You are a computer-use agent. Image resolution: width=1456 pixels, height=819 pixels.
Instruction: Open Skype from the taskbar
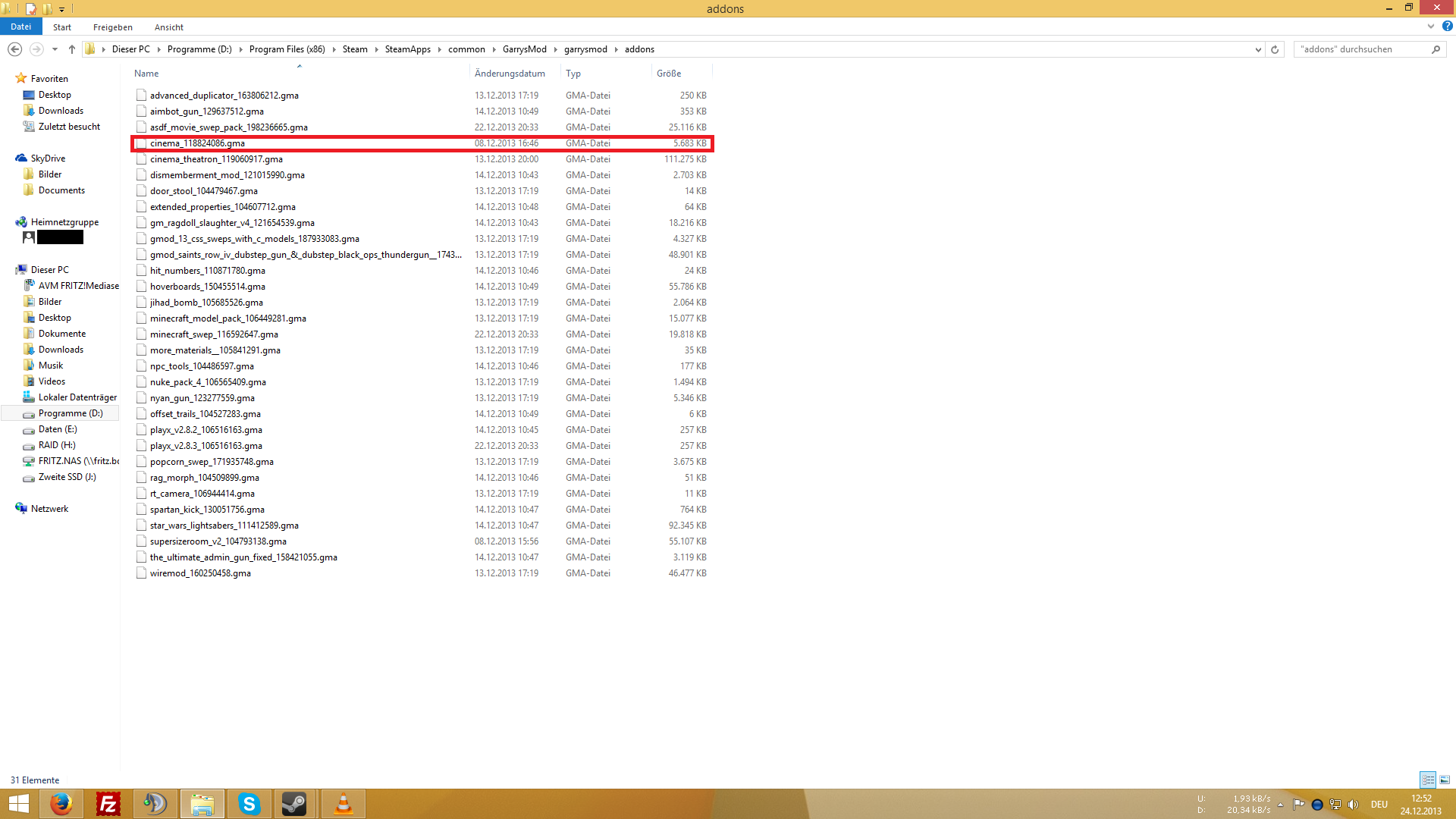click(x=249, y=804)
